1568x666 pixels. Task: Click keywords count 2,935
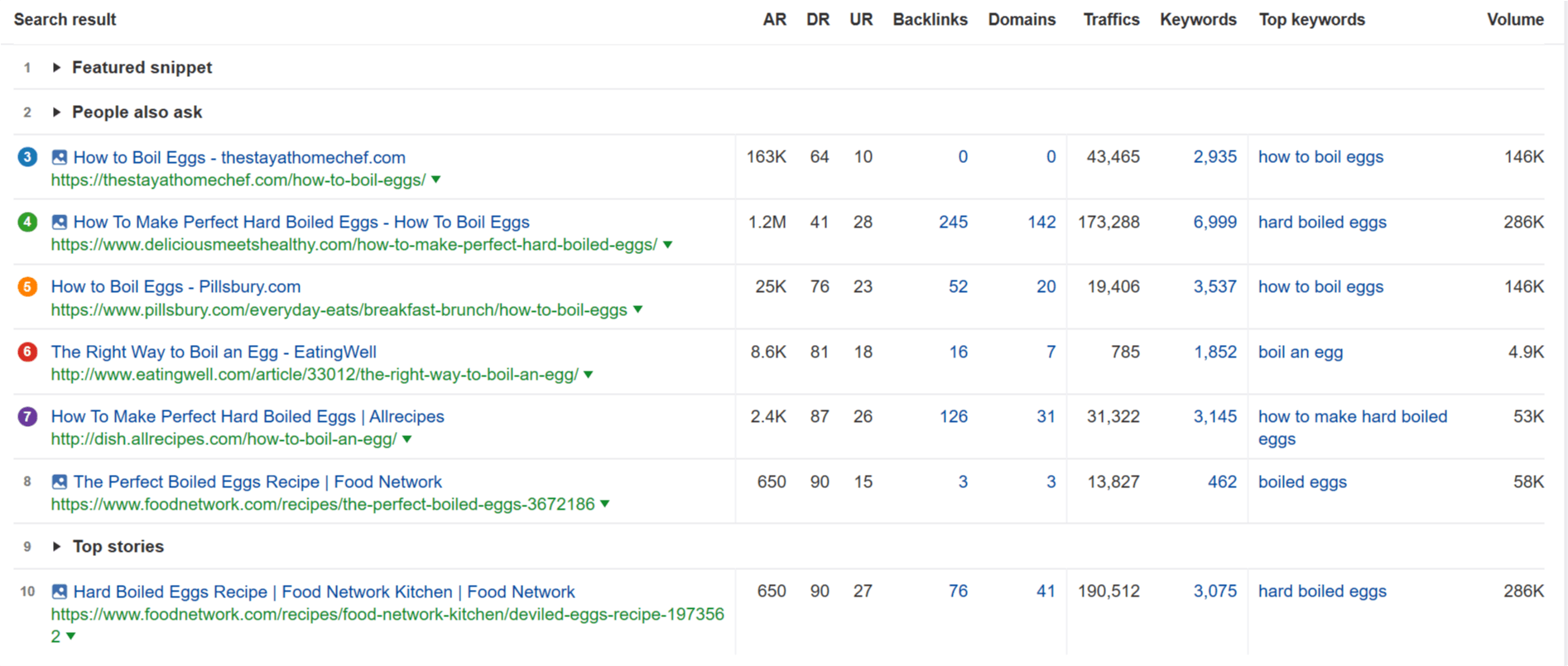tap(1214, 156)
